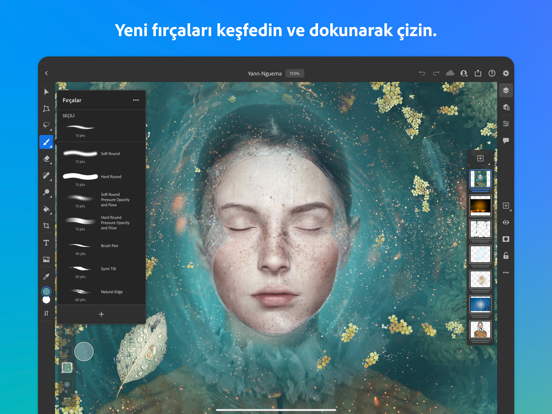
Task: Add a new layer from right taskbar
Action: pyautogui.click(x=506, y=206)
